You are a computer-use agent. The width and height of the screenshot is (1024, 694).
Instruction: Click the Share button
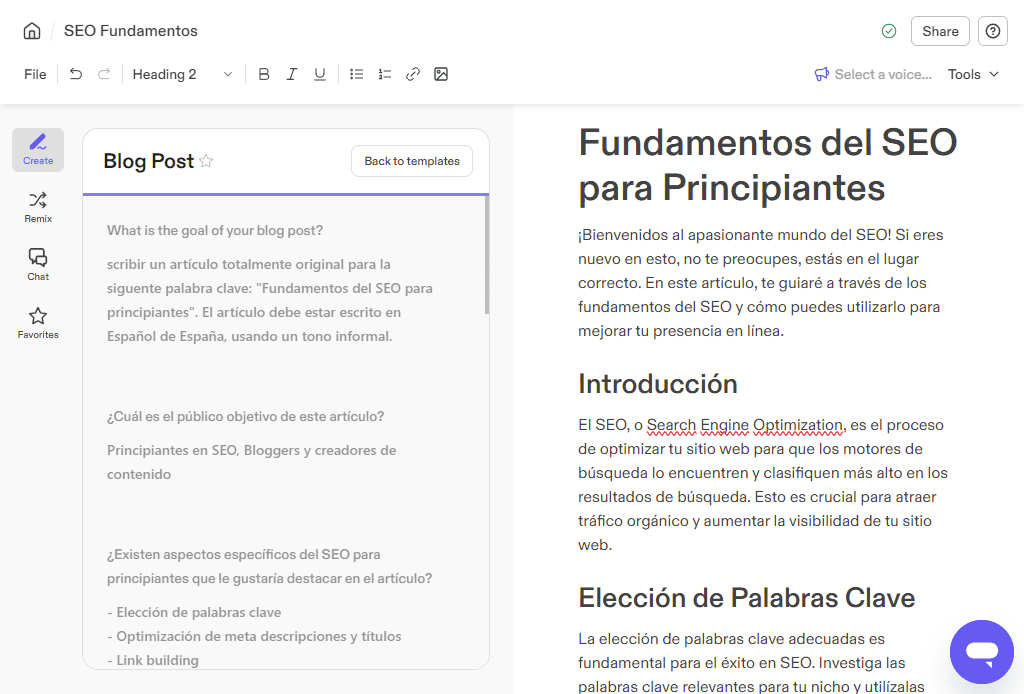click(939, 31)
